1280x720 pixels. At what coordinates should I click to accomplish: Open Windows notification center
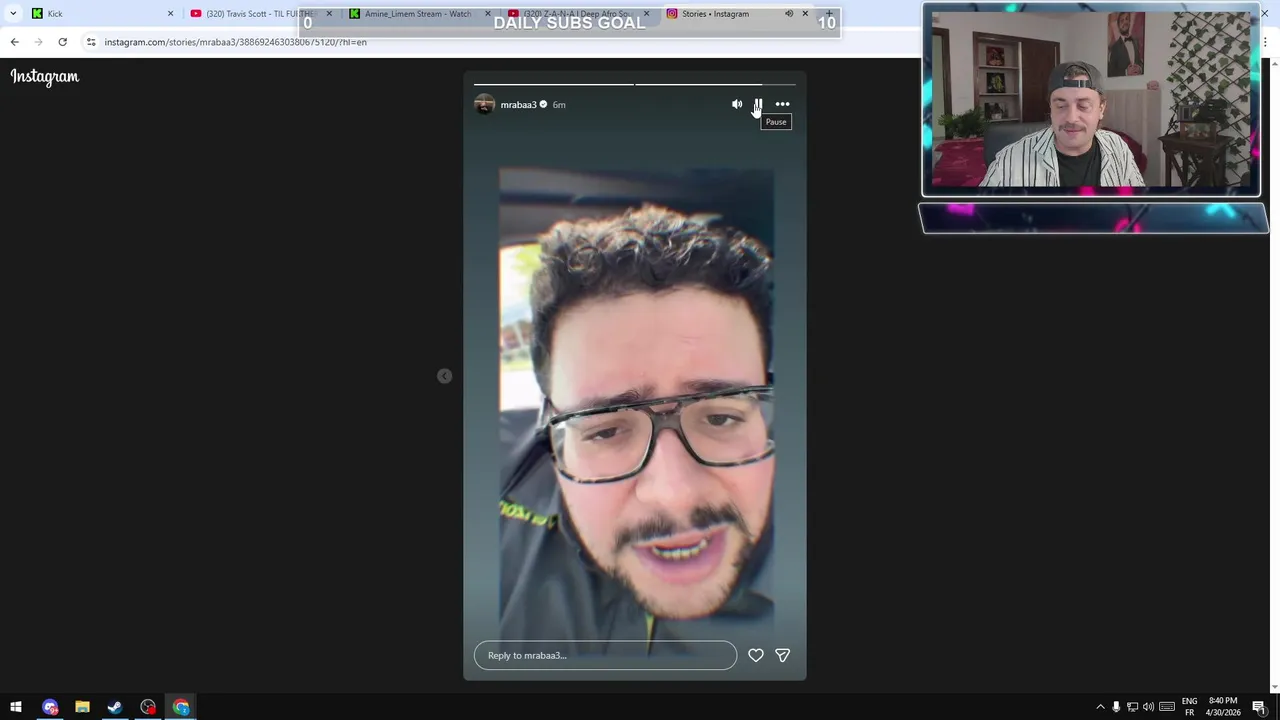tap(1259, 707)
